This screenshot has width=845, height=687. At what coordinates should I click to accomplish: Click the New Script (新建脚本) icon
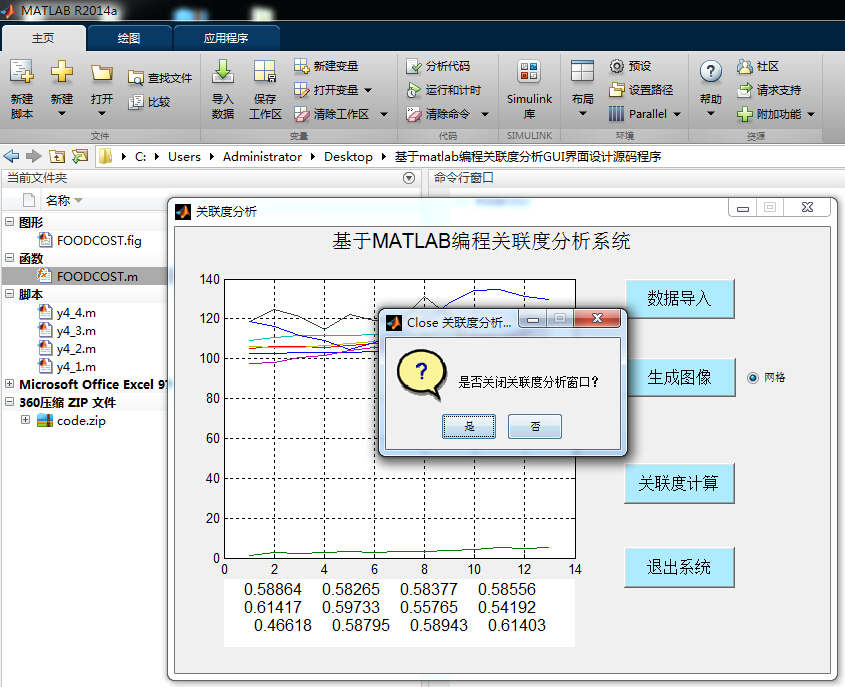click(22, 71)
